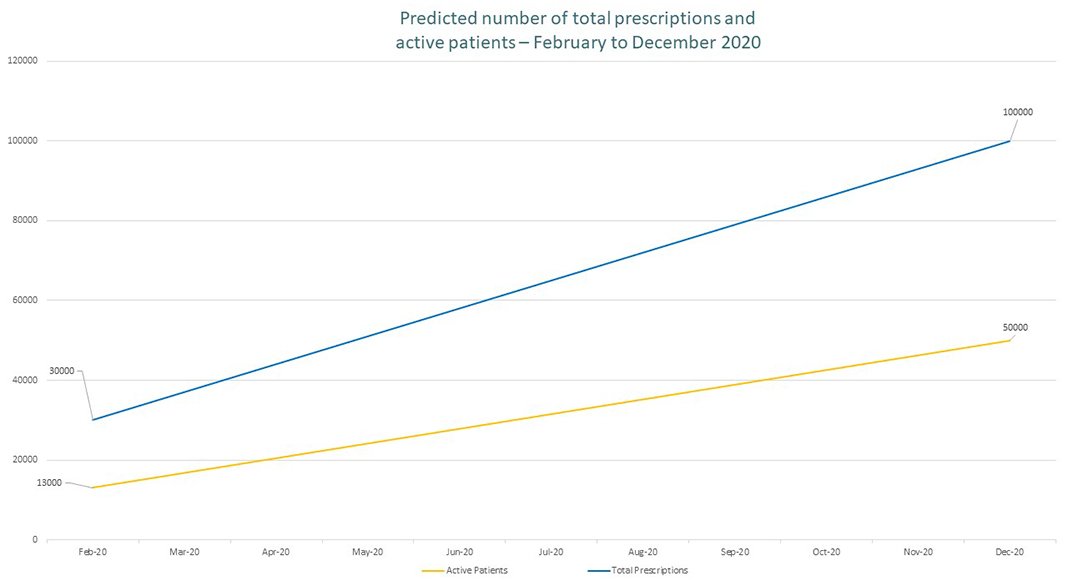Image resolution: width=1068 pixels, height=580 pixels.
Task: Click the blue Total Prescriptions legend swatch
Action: point(599,571)
